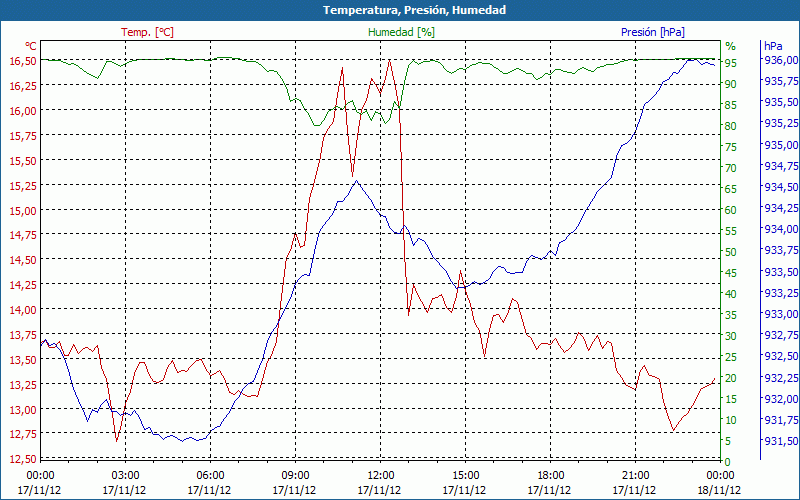
Task: Click the pressure axis value 933,25
Action: [x=781, y=293]
